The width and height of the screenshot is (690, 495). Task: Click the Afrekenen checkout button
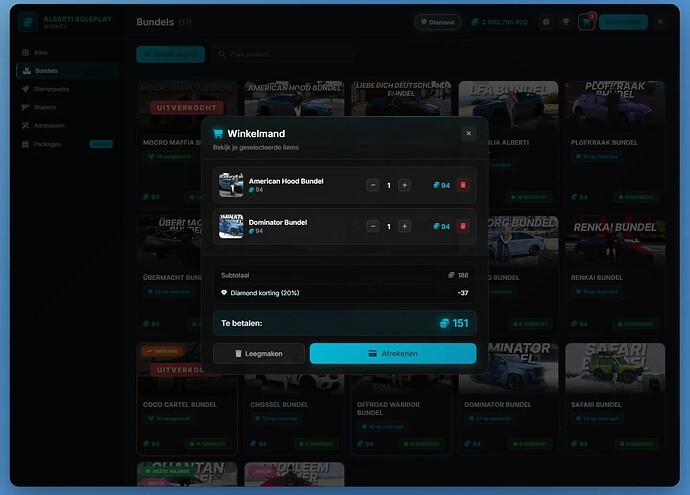[393, 353]
